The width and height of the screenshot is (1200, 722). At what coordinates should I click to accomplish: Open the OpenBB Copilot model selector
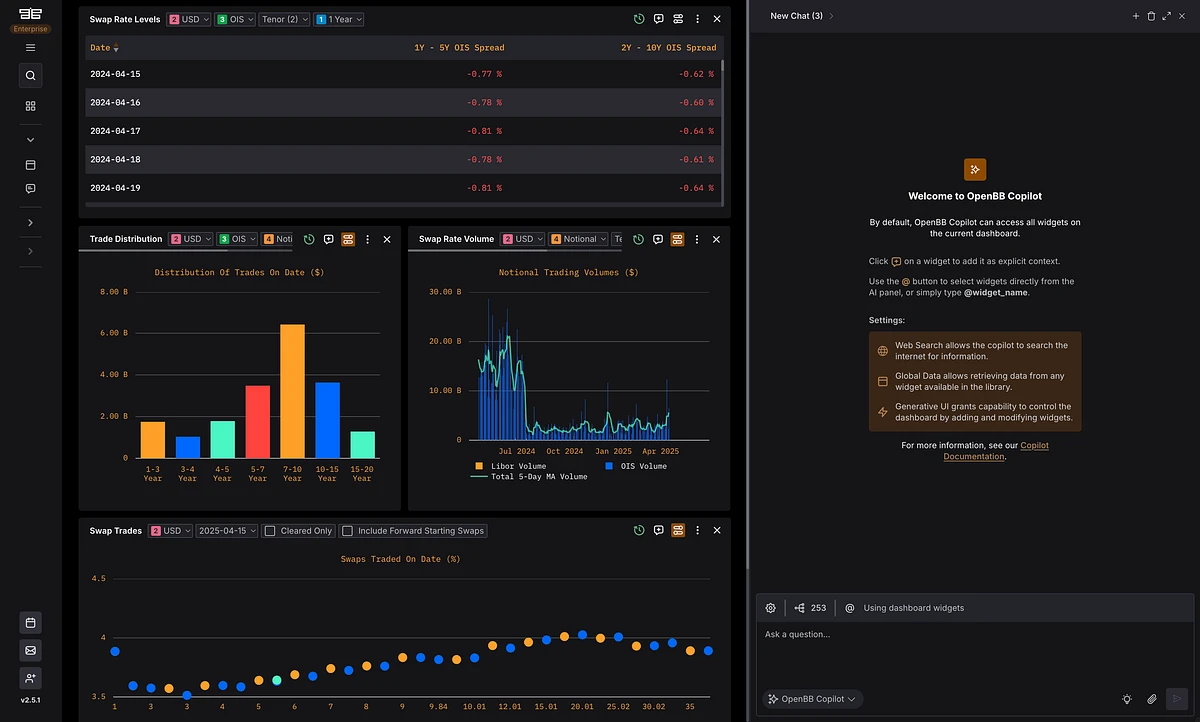pos(812,699)
